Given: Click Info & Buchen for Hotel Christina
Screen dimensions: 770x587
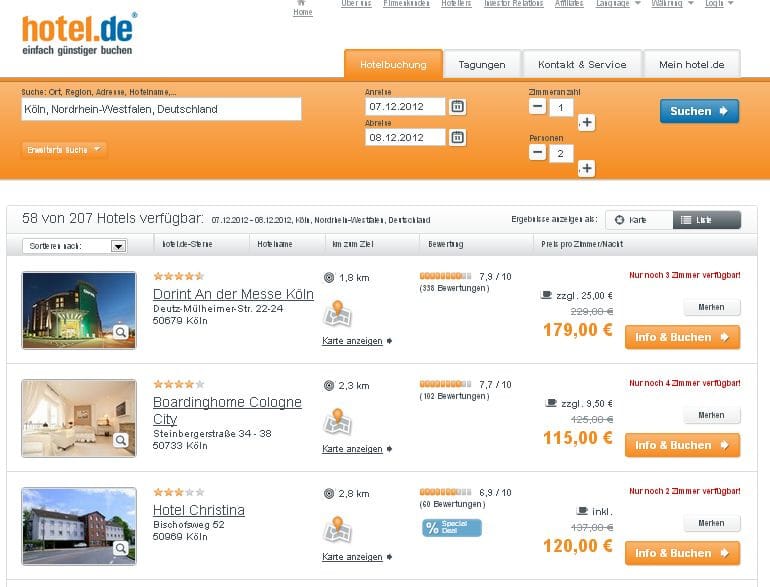Looking at the screenshot, I should pyautogui.click(x=682, y=553).
